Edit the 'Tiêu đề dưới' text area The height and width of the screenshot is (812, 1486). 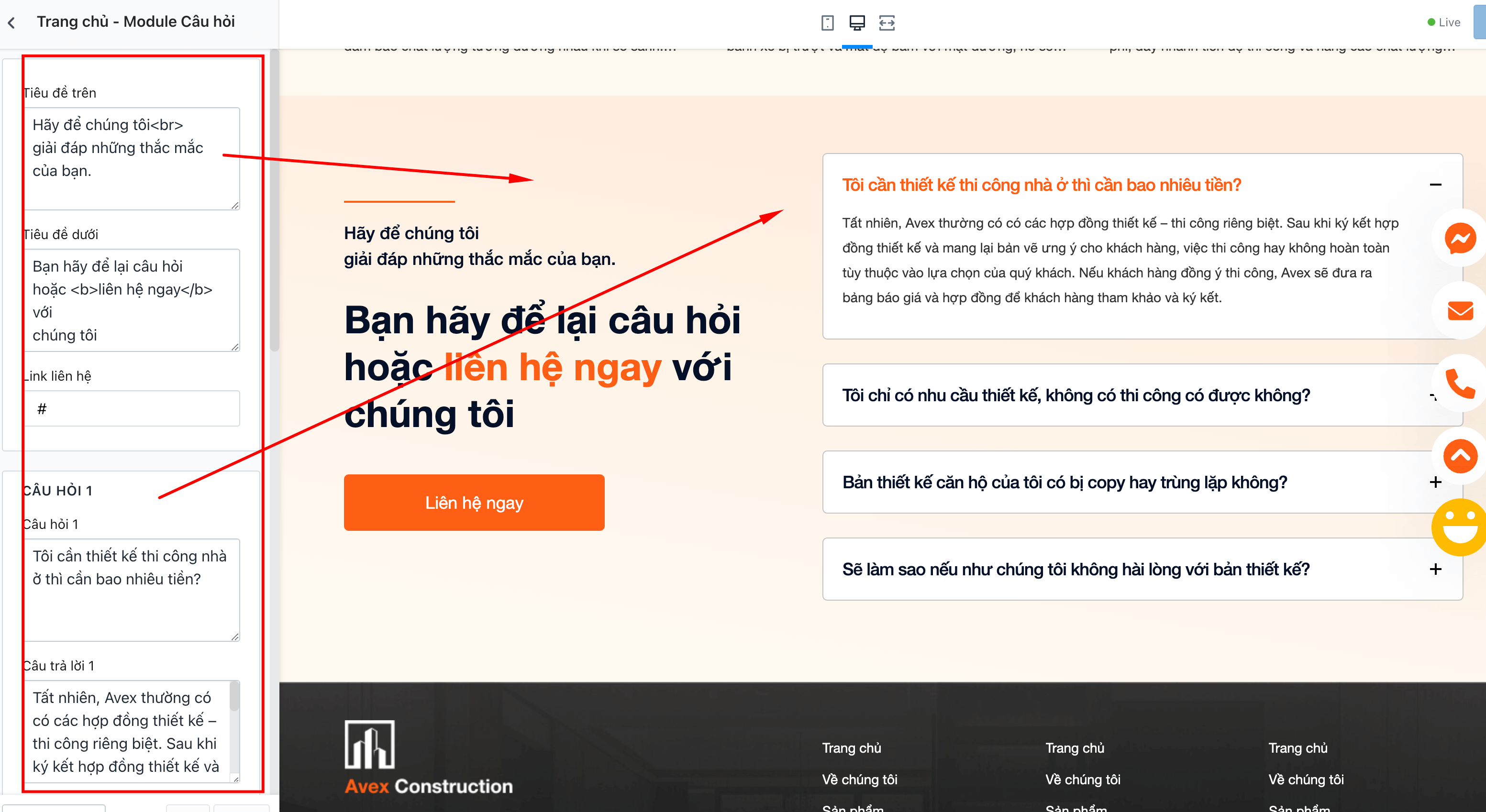tap(132, 300)
